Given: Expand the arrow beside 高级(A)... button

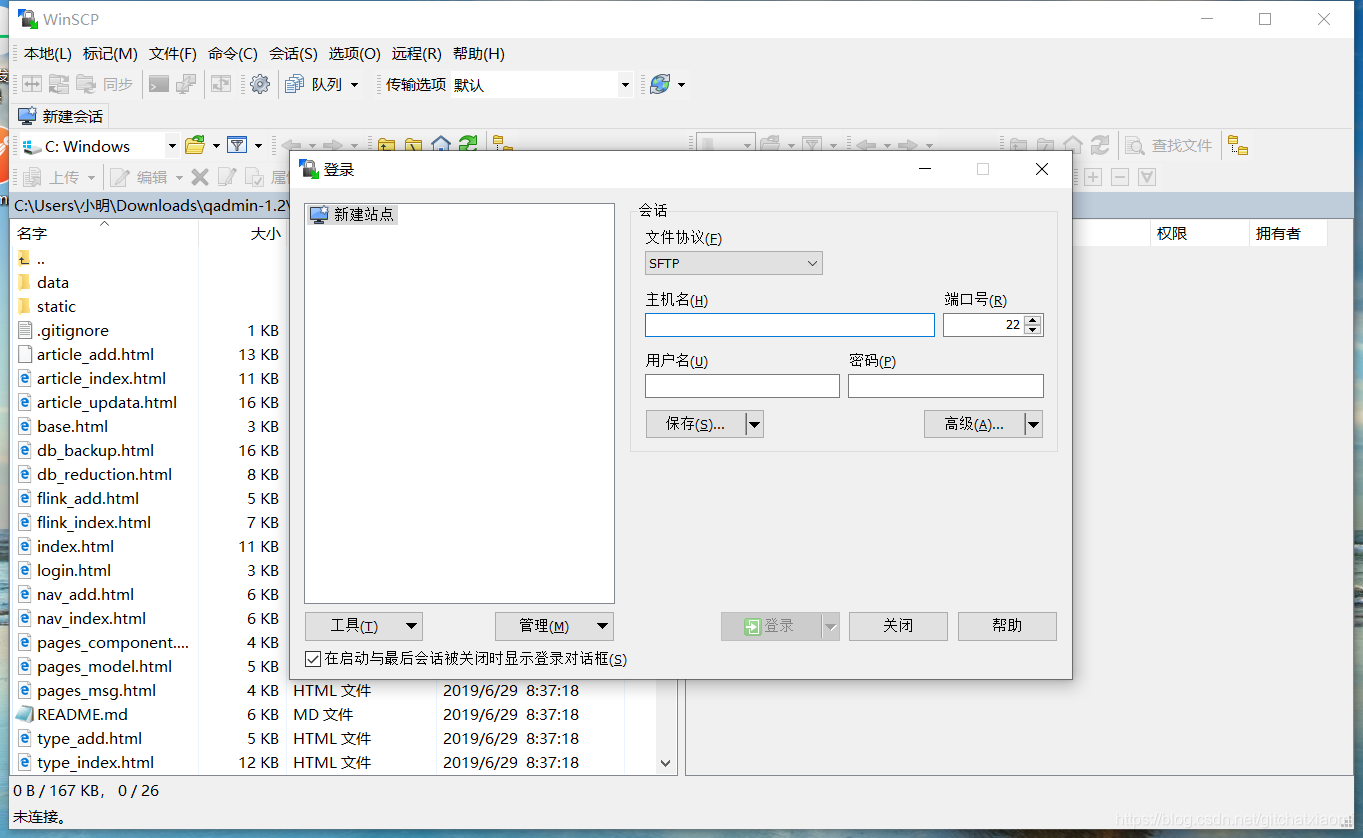Looking at the screenshot, I should (1034, 424).
